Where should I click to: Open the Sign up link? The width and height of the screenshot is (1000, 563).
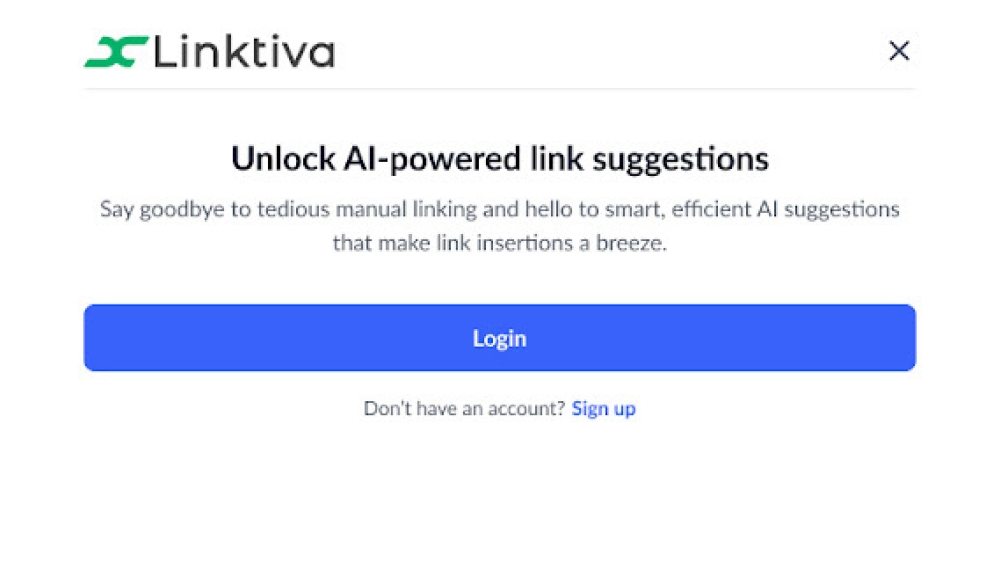pos(603,408)
